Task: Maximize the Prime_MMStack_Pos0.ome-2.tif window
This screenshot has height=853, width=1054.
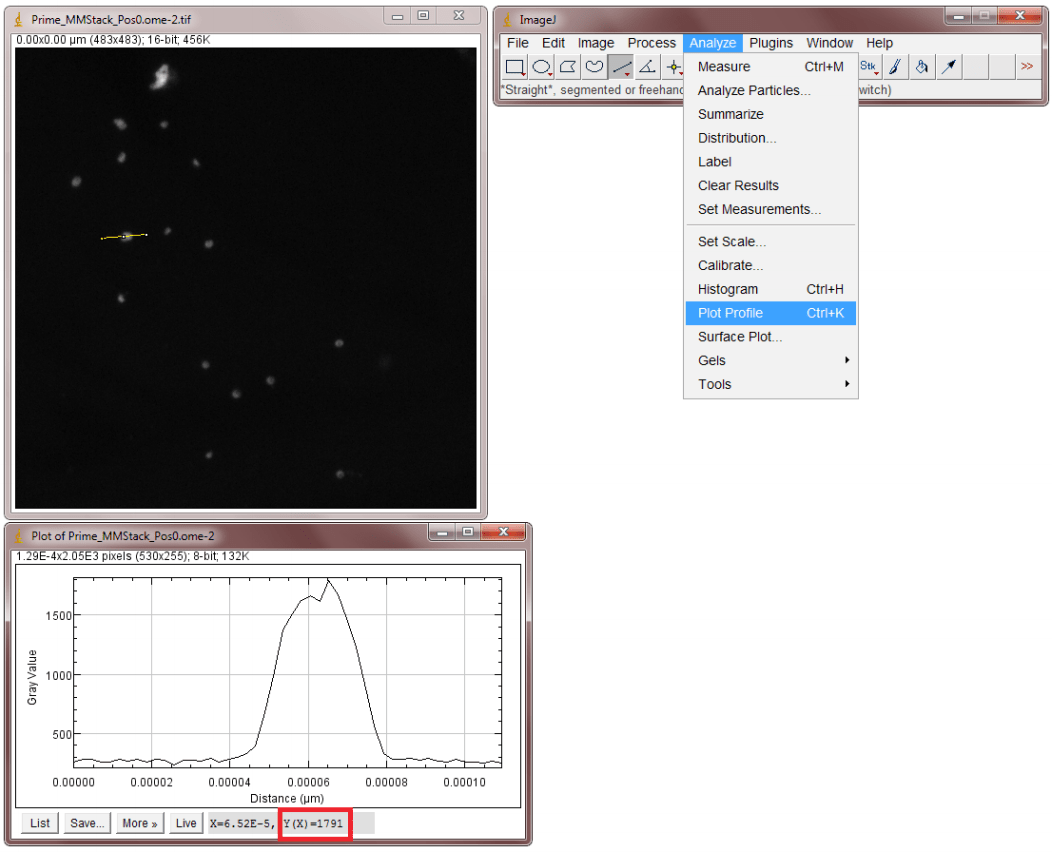Action: click(x=423, y=16)
